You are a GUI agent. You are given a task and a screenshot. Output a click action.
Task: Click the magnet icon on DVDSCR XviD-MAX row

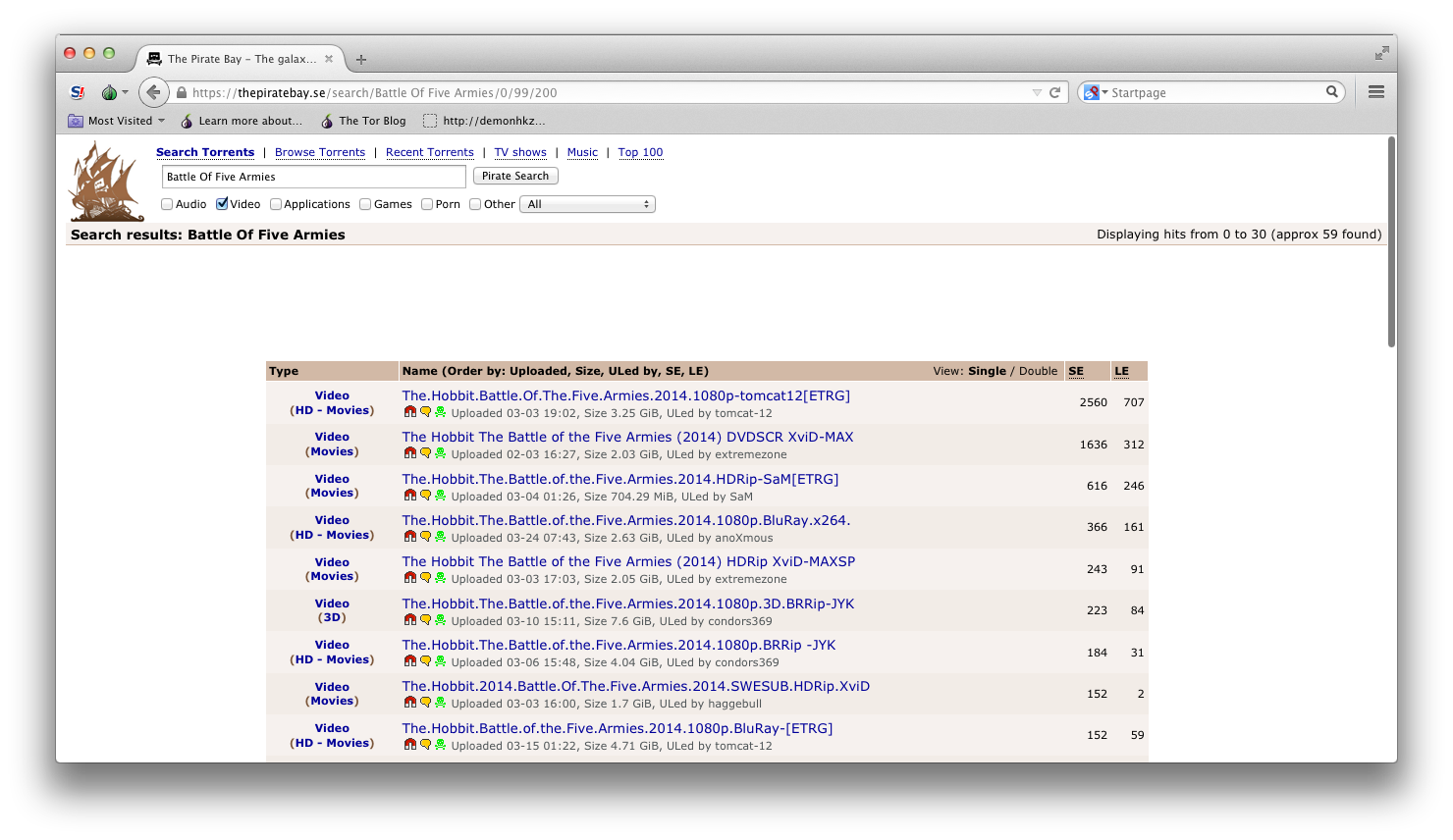coord(410,453)
